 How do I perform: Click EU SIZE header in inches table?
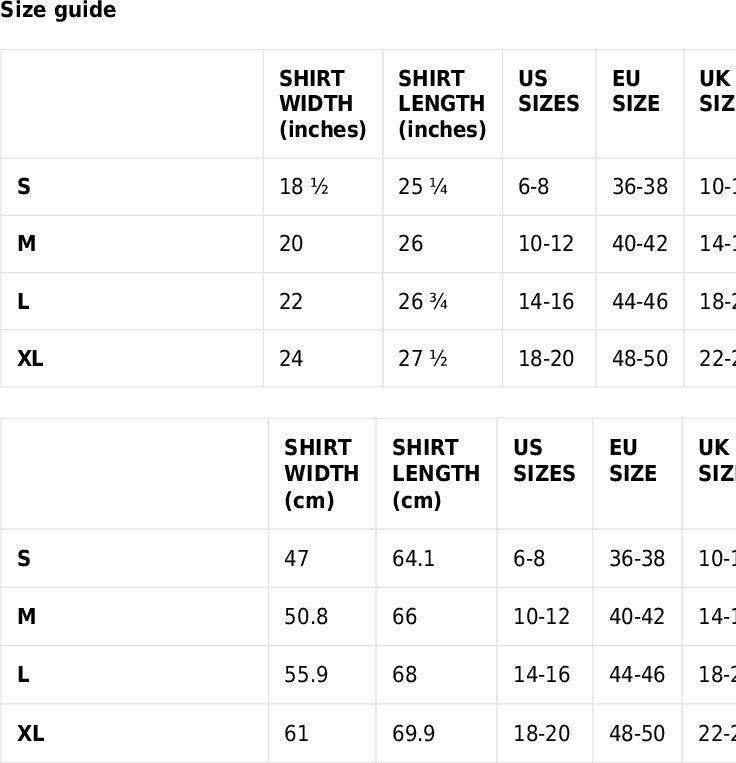coord(636,91)
